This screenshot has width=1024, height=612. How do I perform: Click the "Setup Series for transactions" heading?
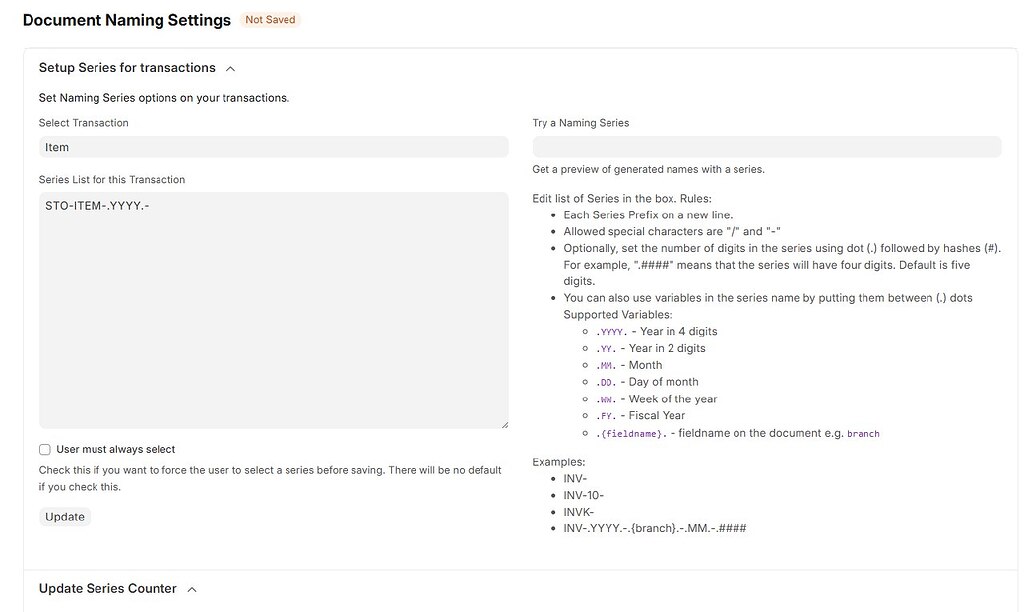click(x=122, y=68)
